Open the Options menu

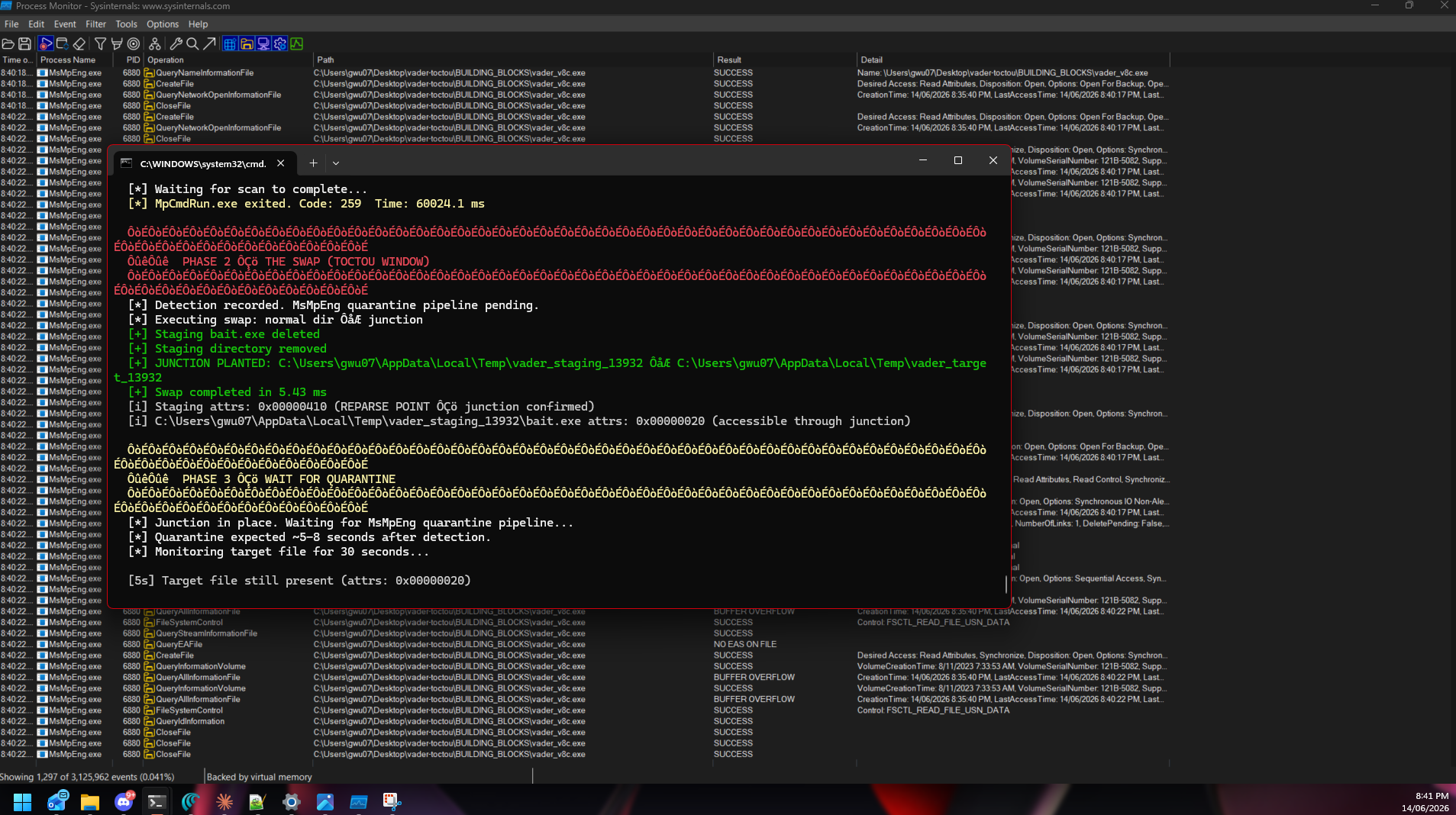coord(163,24)
